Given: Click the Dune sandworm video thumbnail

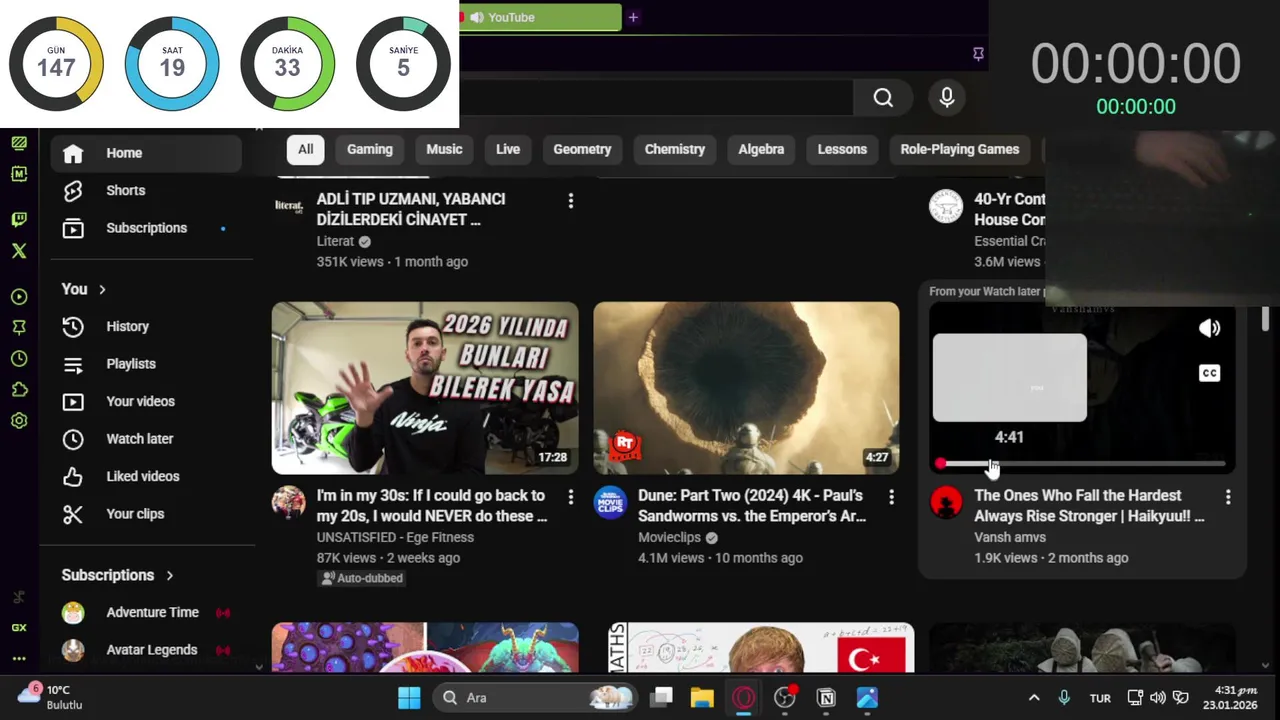Looking at the screenshot, I should pyautogui.click(x=746, y=388).
